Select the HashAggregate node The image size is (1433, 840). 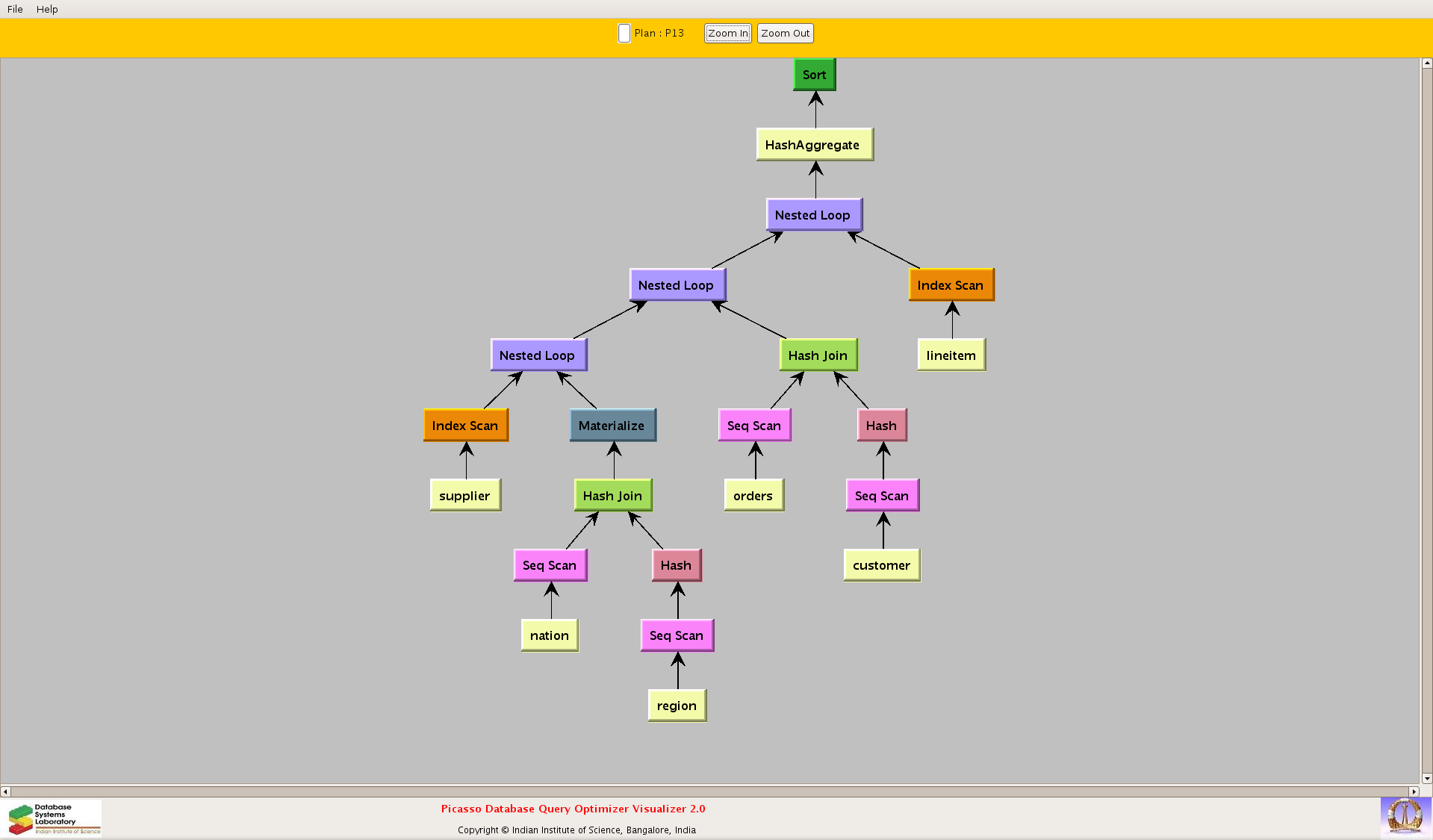coord(814,145)
